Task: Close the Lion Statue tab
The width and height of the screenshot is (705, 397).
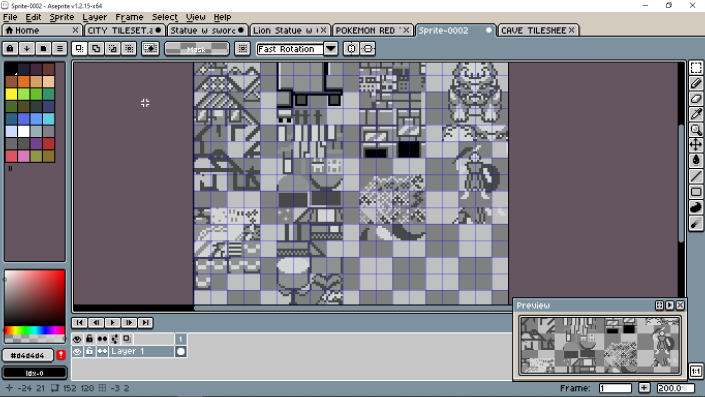Action: [323, 30]
